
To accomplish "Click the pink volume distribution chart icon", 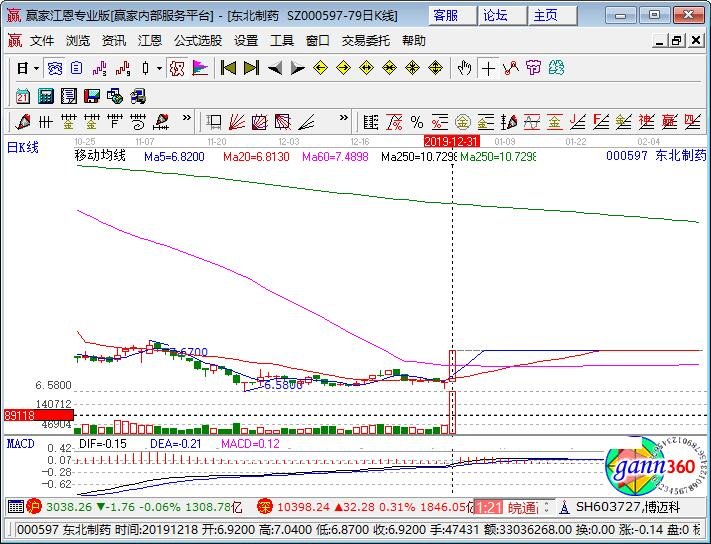I will (x=200, y=68).
